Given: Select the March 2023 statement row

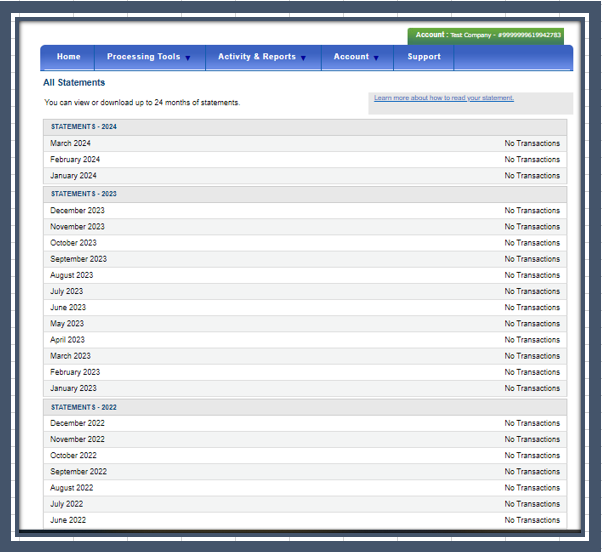Looking at the screenshot, I should [305, 356].
